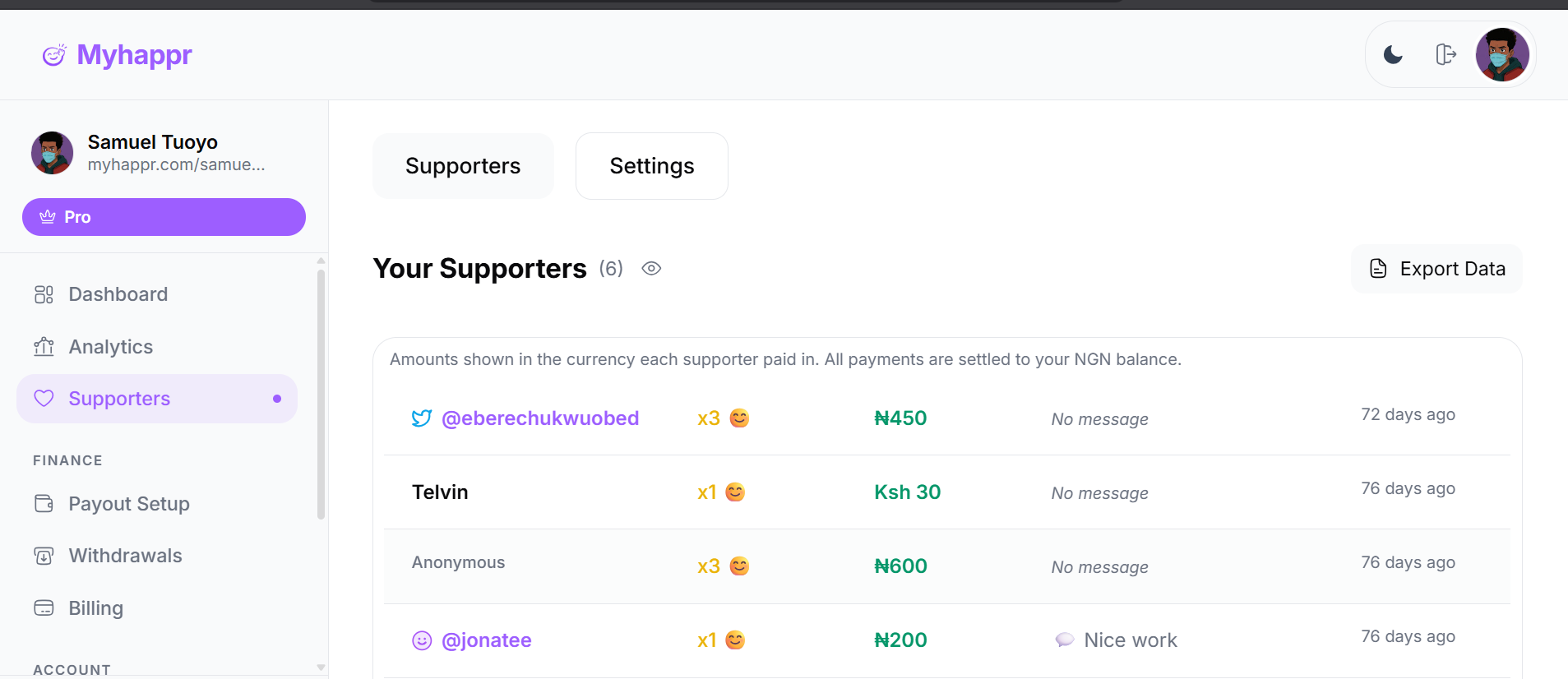
Task: Click the Supporters heart icon
Action: coord(44,399)
